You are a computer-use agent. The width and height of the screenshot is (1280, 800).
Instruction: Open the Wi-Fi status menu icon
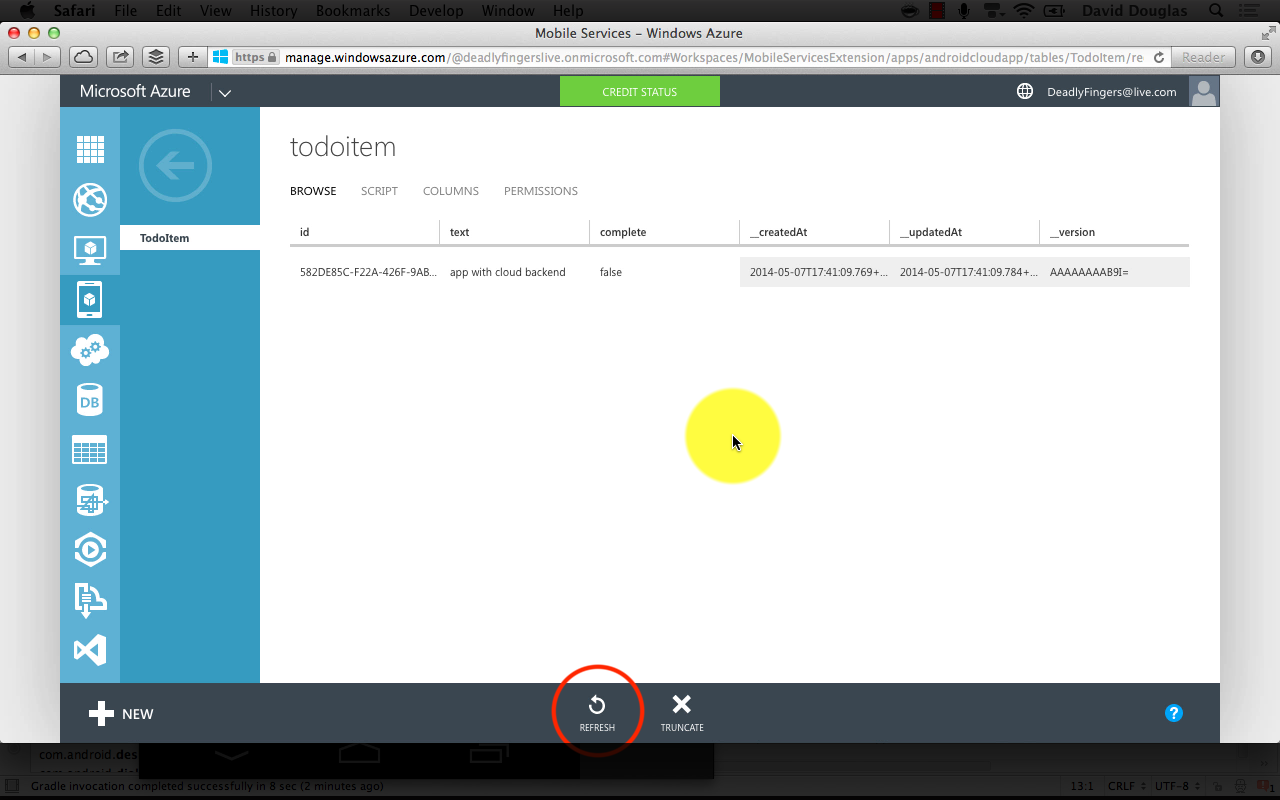tap(1023, 10)
